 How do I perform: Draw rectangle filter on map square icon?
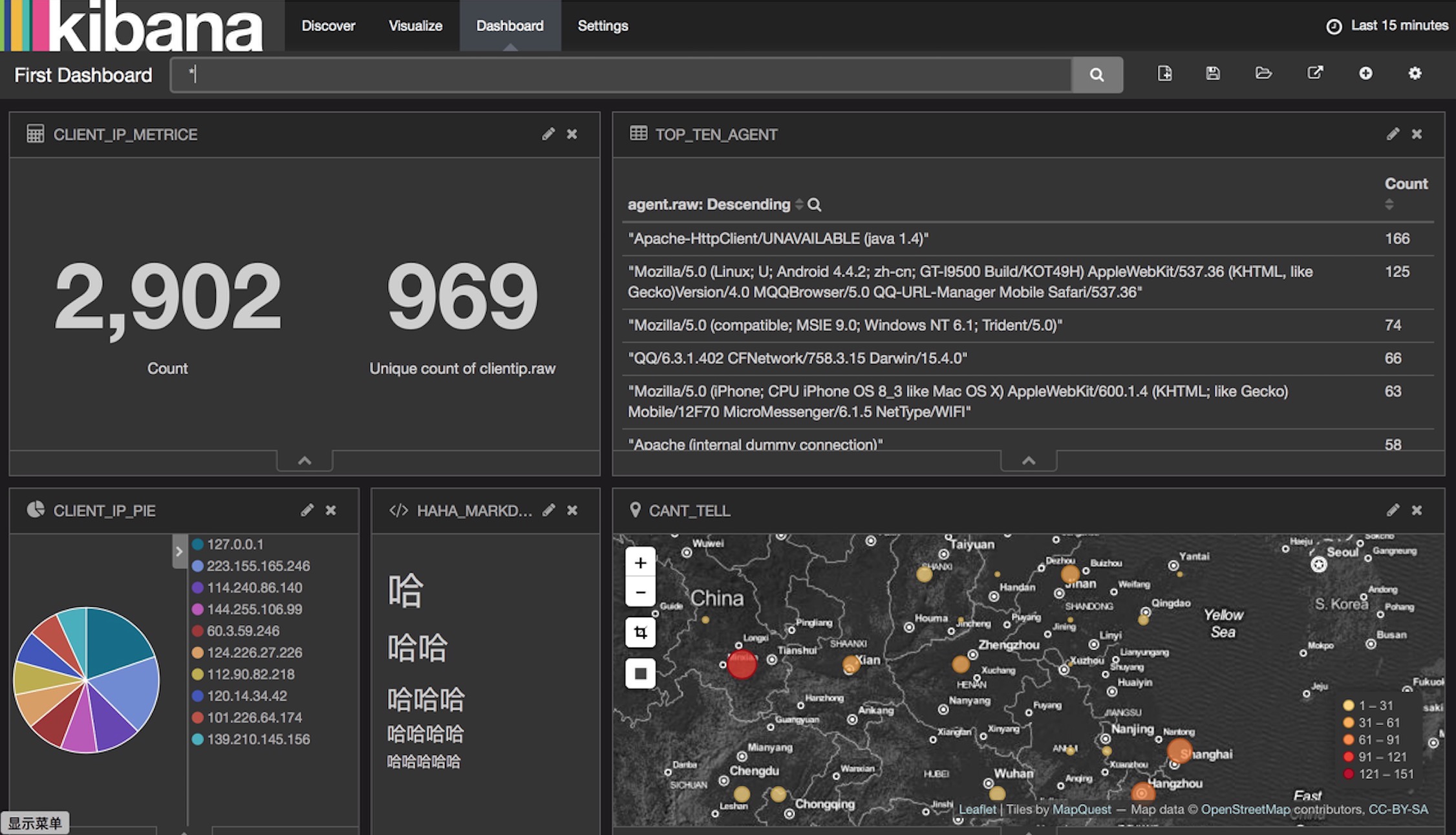640,673
